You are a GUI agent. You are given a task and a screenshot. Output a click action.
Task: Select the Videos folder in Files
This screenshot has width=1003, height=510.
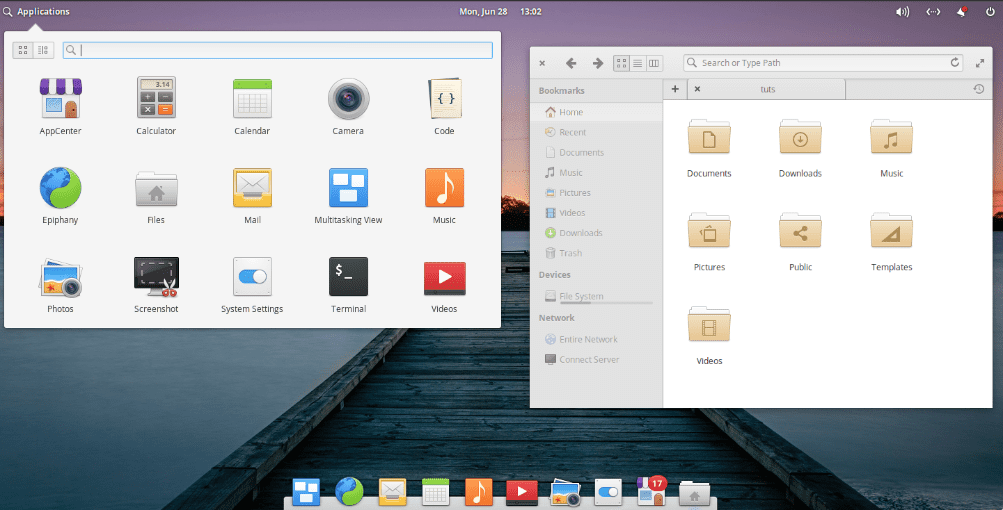(x=709, y=335)
